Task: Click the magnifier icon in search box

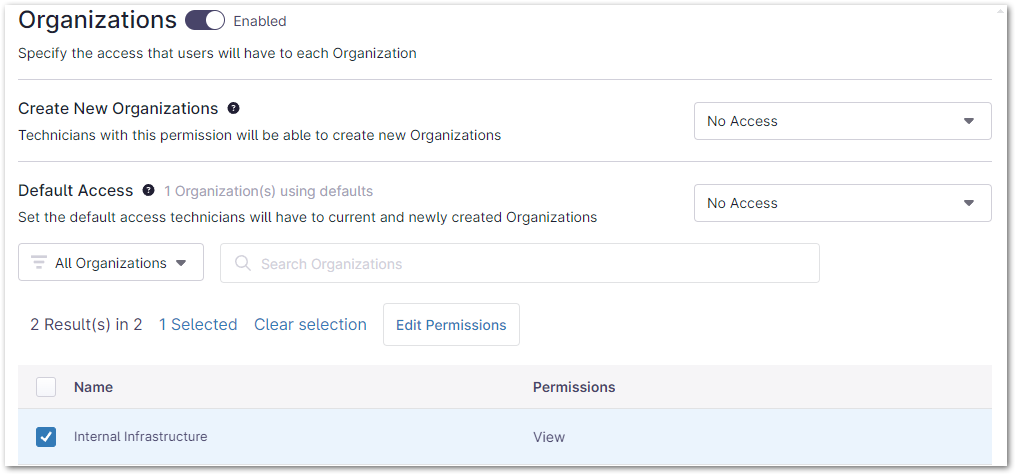Action: coord(242,264)
